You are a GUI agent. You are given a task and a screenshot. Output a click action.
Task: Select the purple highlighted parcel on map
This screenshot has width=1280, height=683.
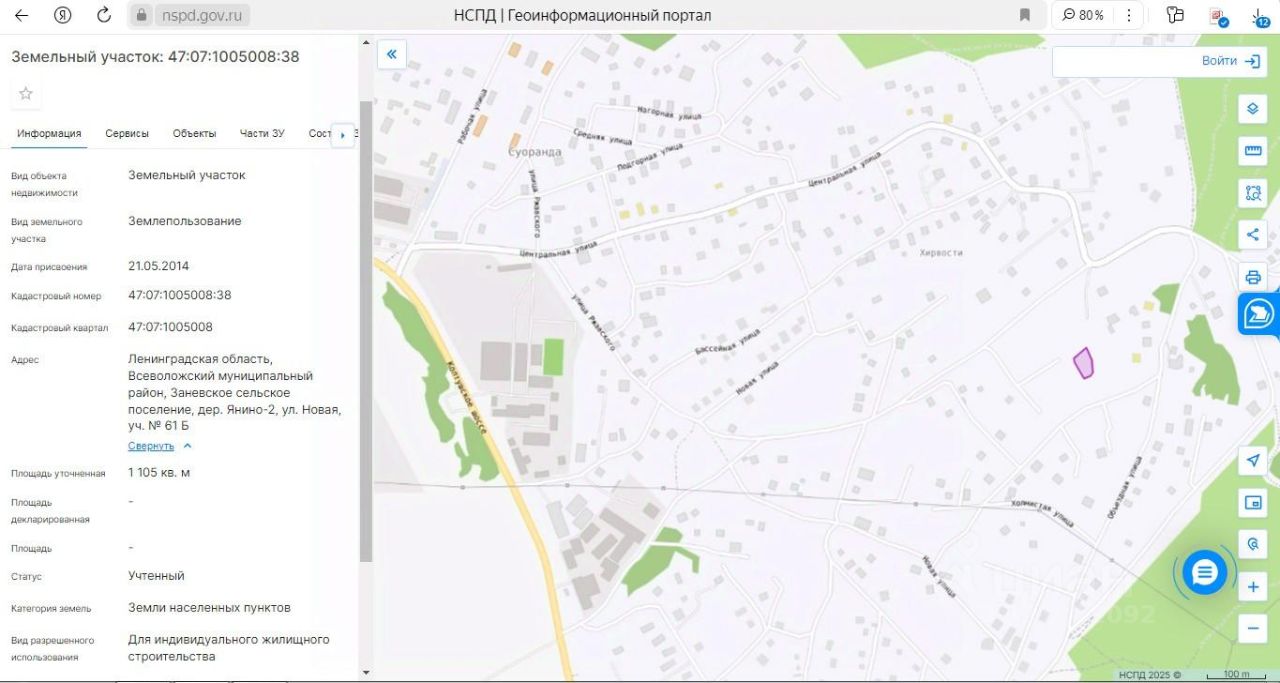coord(1083,363)
